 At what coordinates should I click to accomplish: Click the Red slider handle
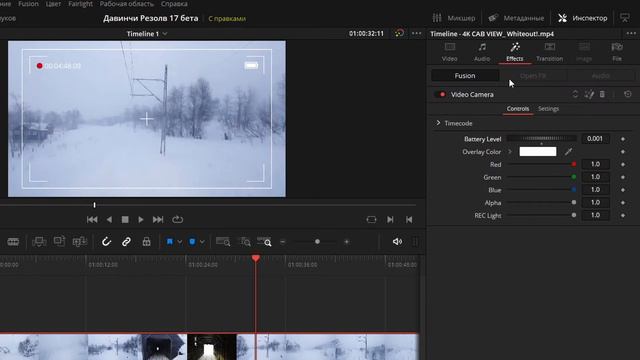point(573,164)
